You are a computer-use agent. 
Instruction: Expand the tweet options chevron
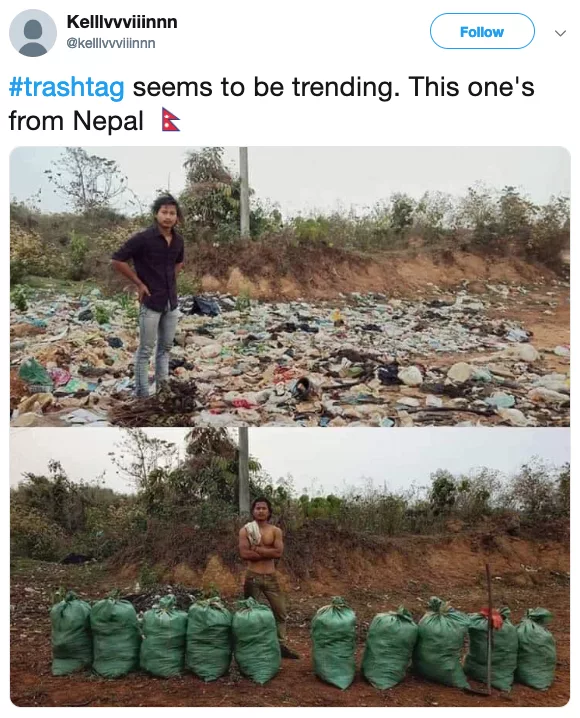(560, 33)
